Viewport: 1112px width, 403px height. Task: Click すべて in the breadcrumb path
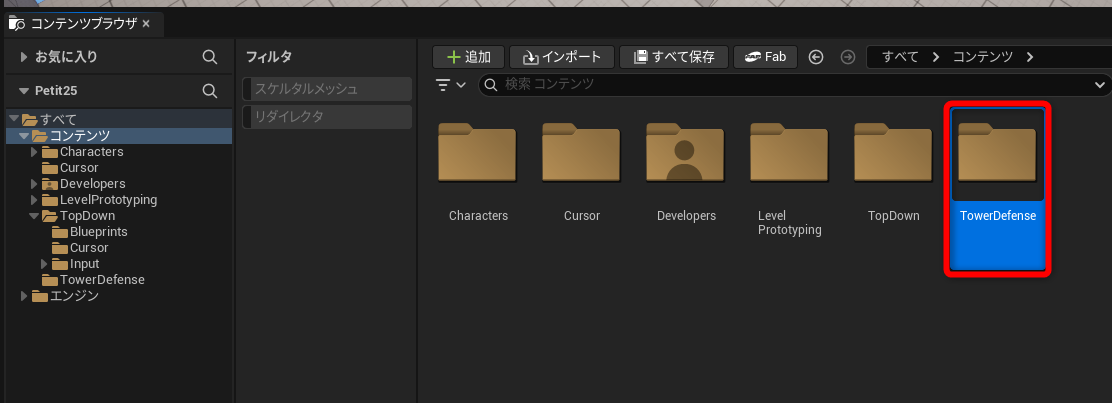(900, 57)
